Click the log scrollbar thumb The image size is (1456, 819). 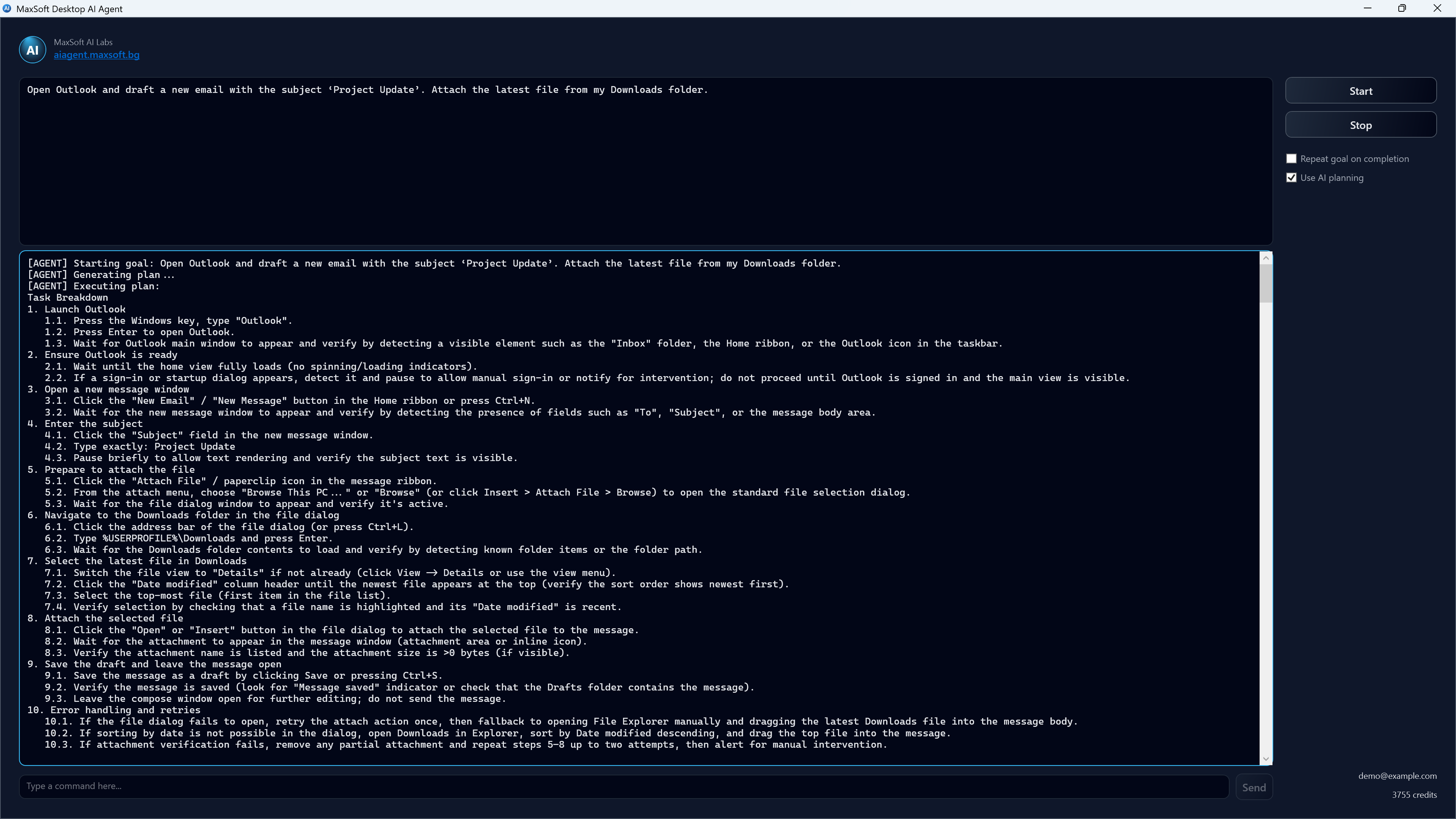click(x=1266, y=282)
